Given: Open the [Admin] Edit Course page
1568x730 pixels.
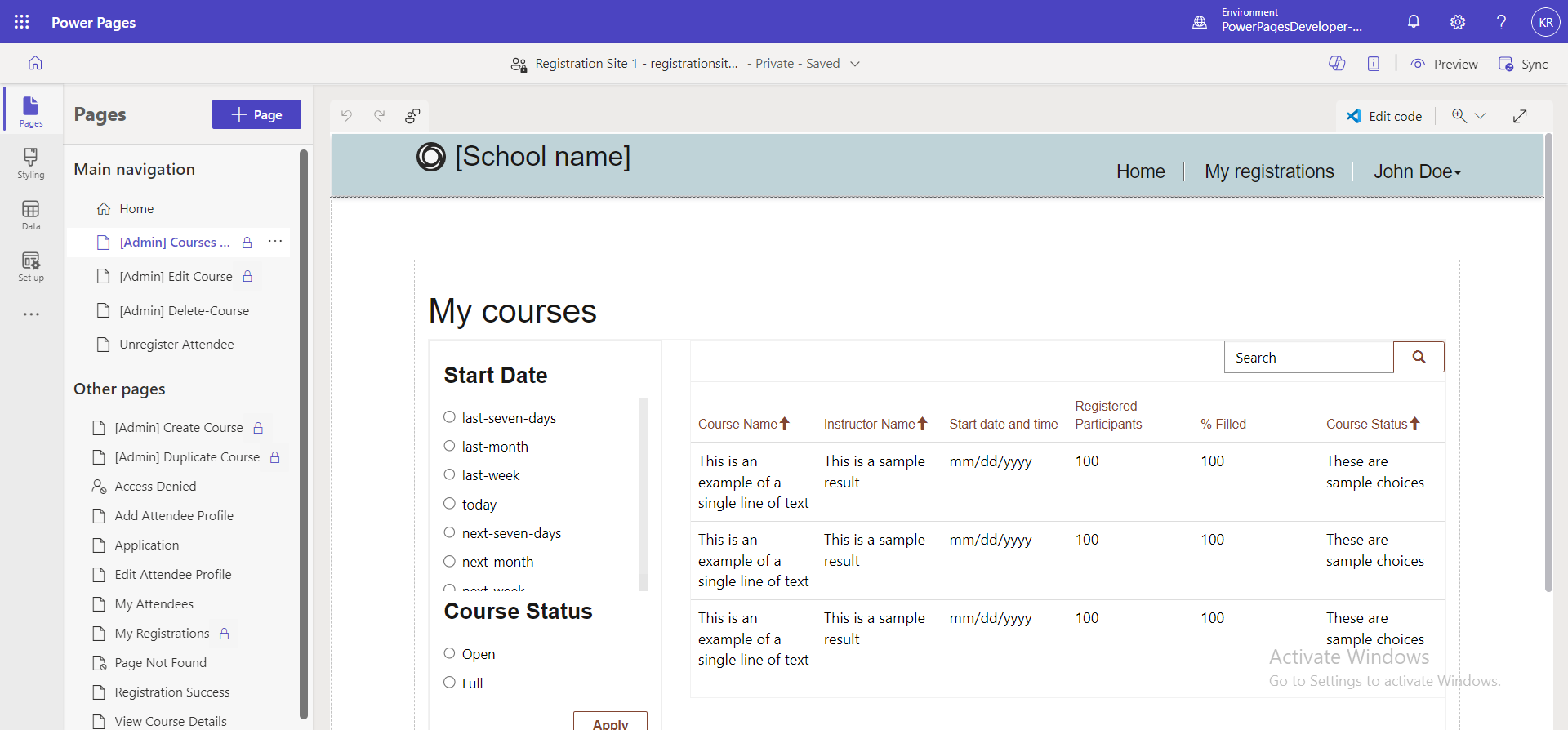Looking at the screenshot, I should 176,277.
